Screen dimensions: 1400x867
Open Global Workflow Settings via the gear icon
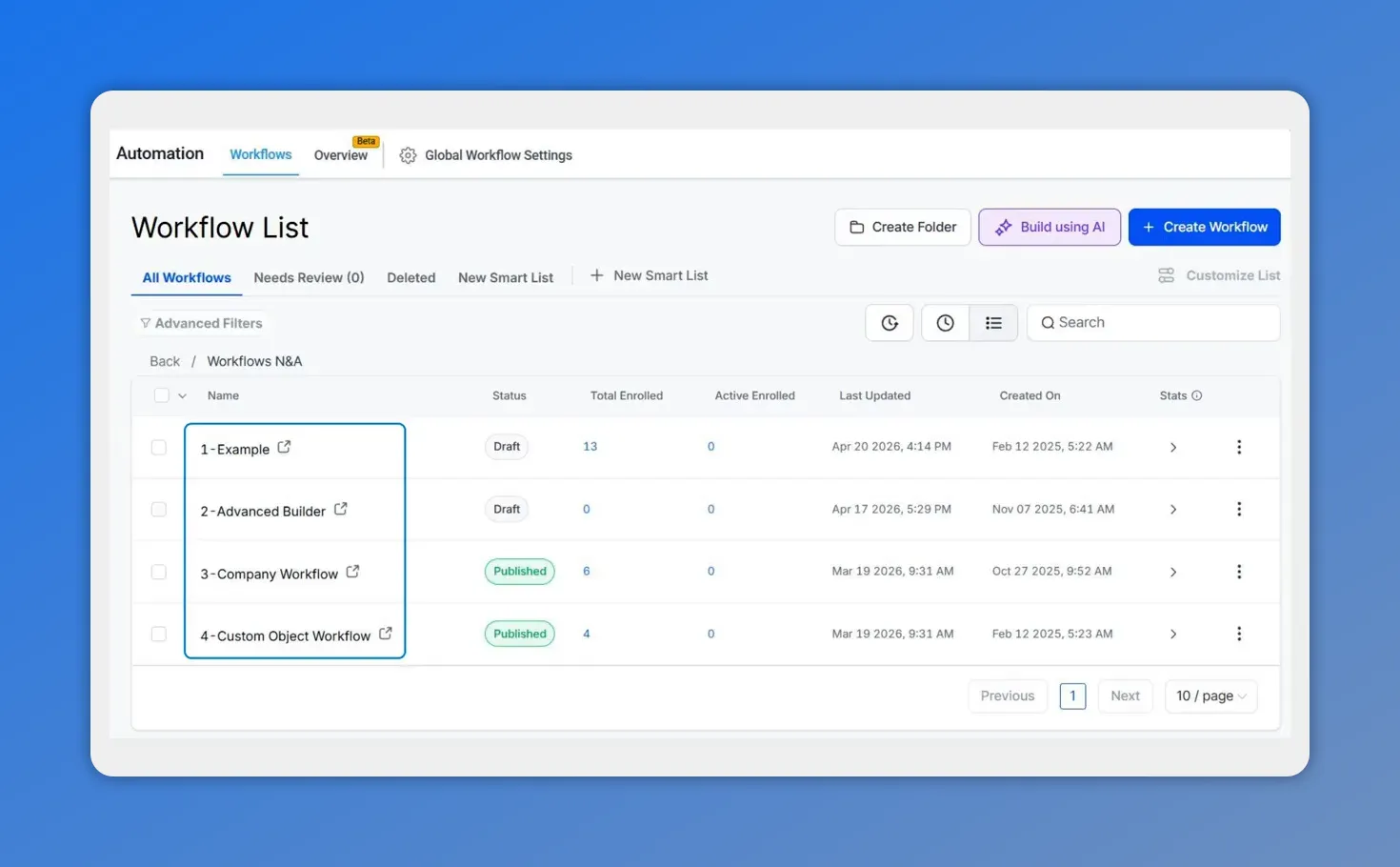pos(408,154)
